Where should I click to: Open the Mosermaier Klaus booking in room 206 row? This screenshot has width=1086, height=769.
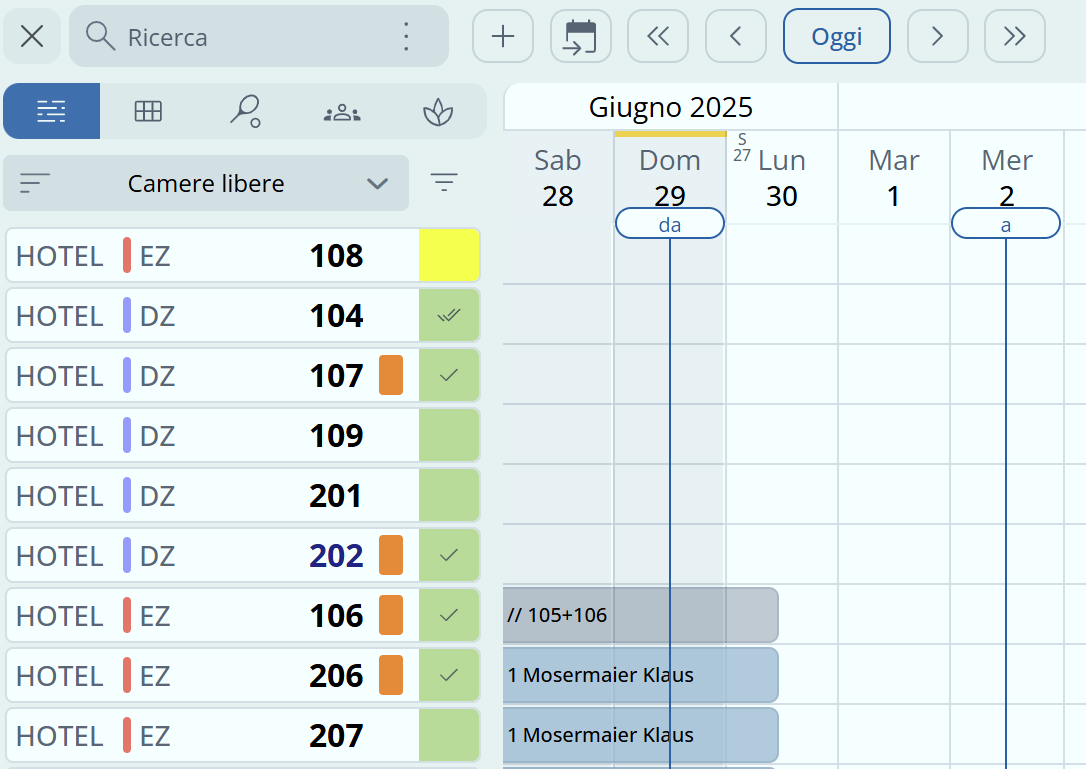coord(640,675)
